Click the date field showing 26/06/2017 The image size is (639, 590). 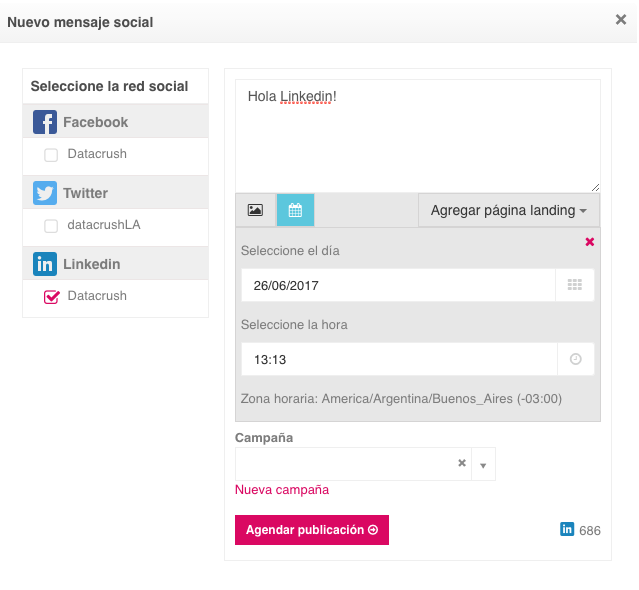pyautogui.click(x=398, y=285)
